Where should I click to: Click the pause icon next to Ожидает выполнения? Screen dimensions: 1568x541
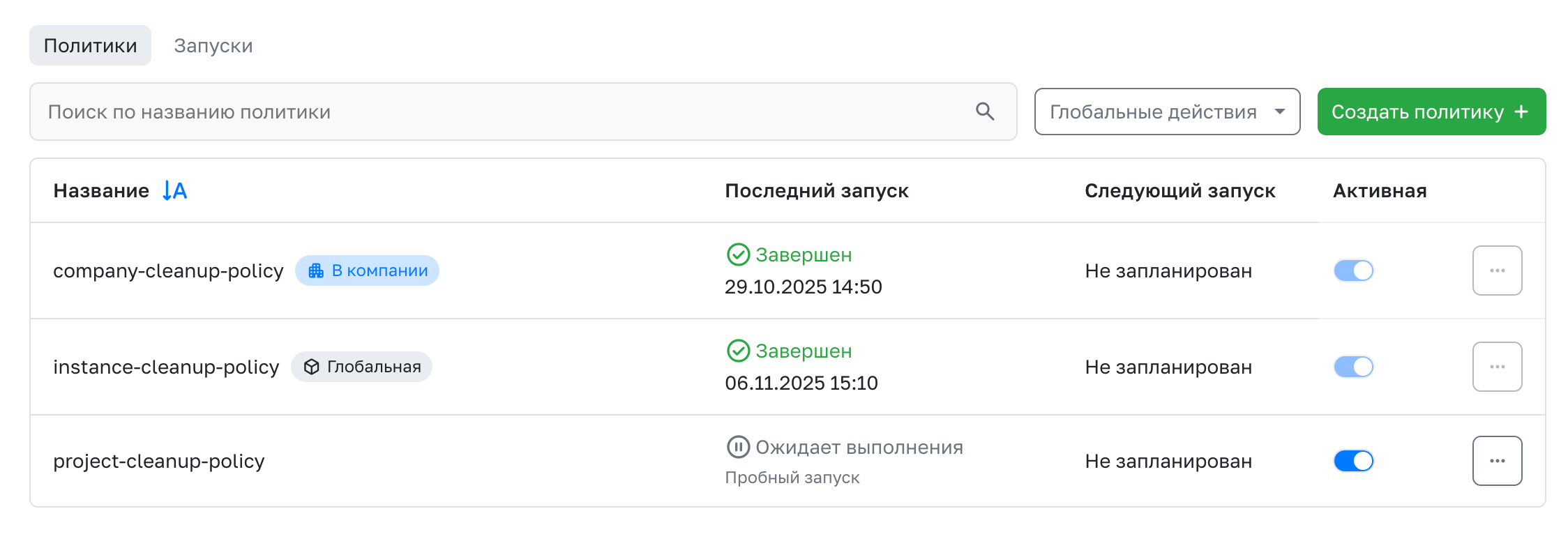(737, 447)
